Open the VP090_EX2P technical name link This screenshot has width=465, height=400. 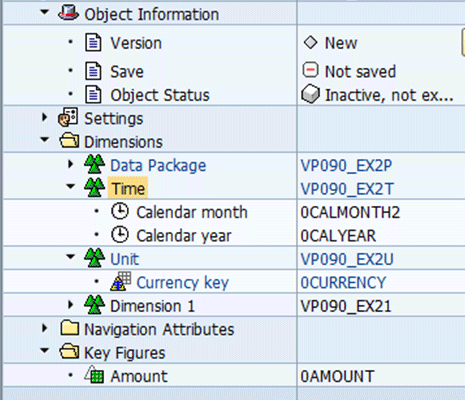coord(346,166)
